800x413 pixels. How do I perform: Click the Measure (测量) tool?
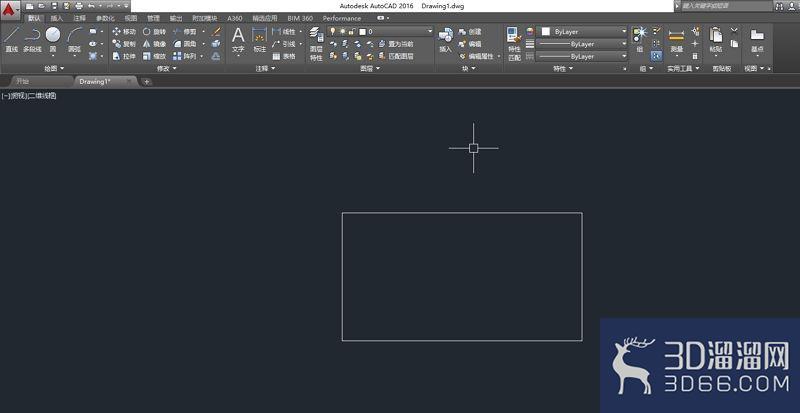(677, 40)
